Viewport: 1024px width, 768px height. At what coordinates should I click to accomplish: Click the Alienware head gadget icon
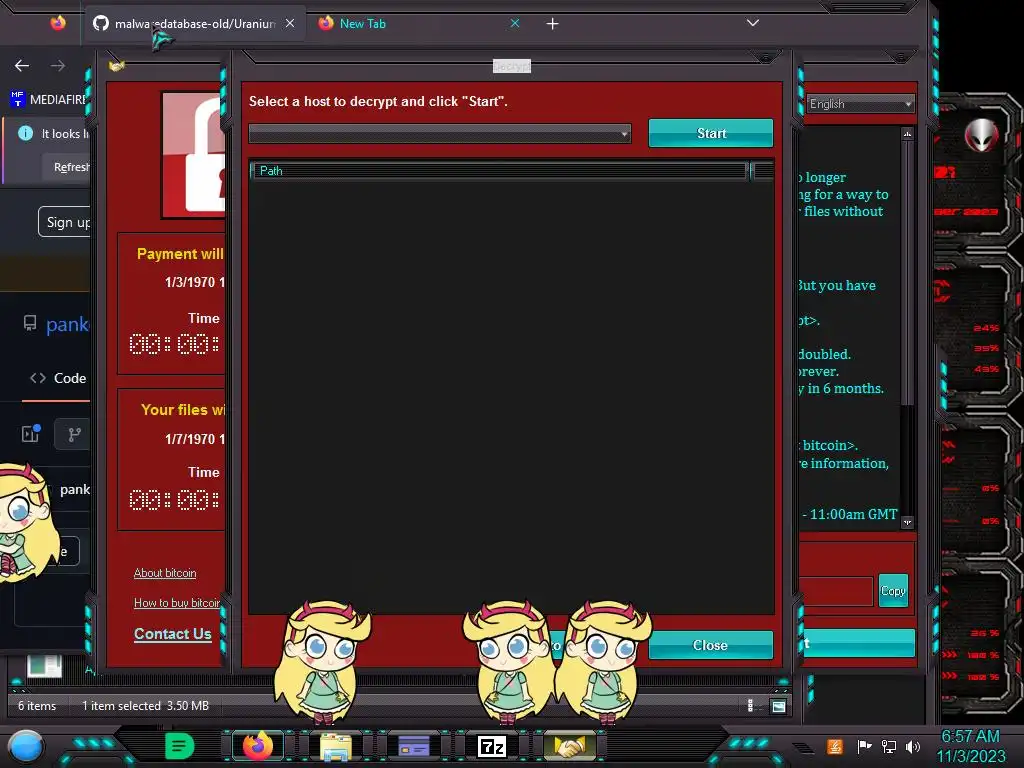pos(982,136)
